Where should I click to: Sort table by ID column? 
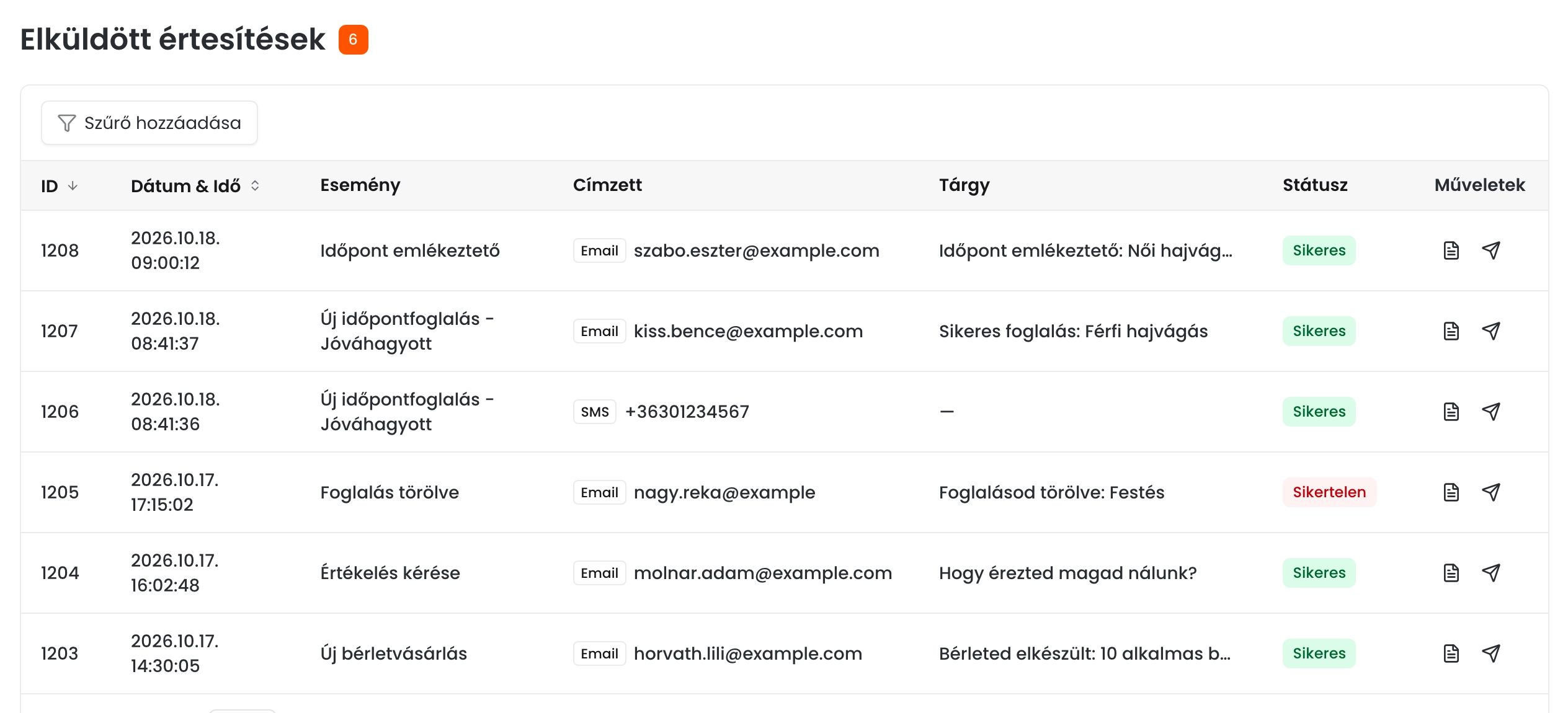coord(60,185)
